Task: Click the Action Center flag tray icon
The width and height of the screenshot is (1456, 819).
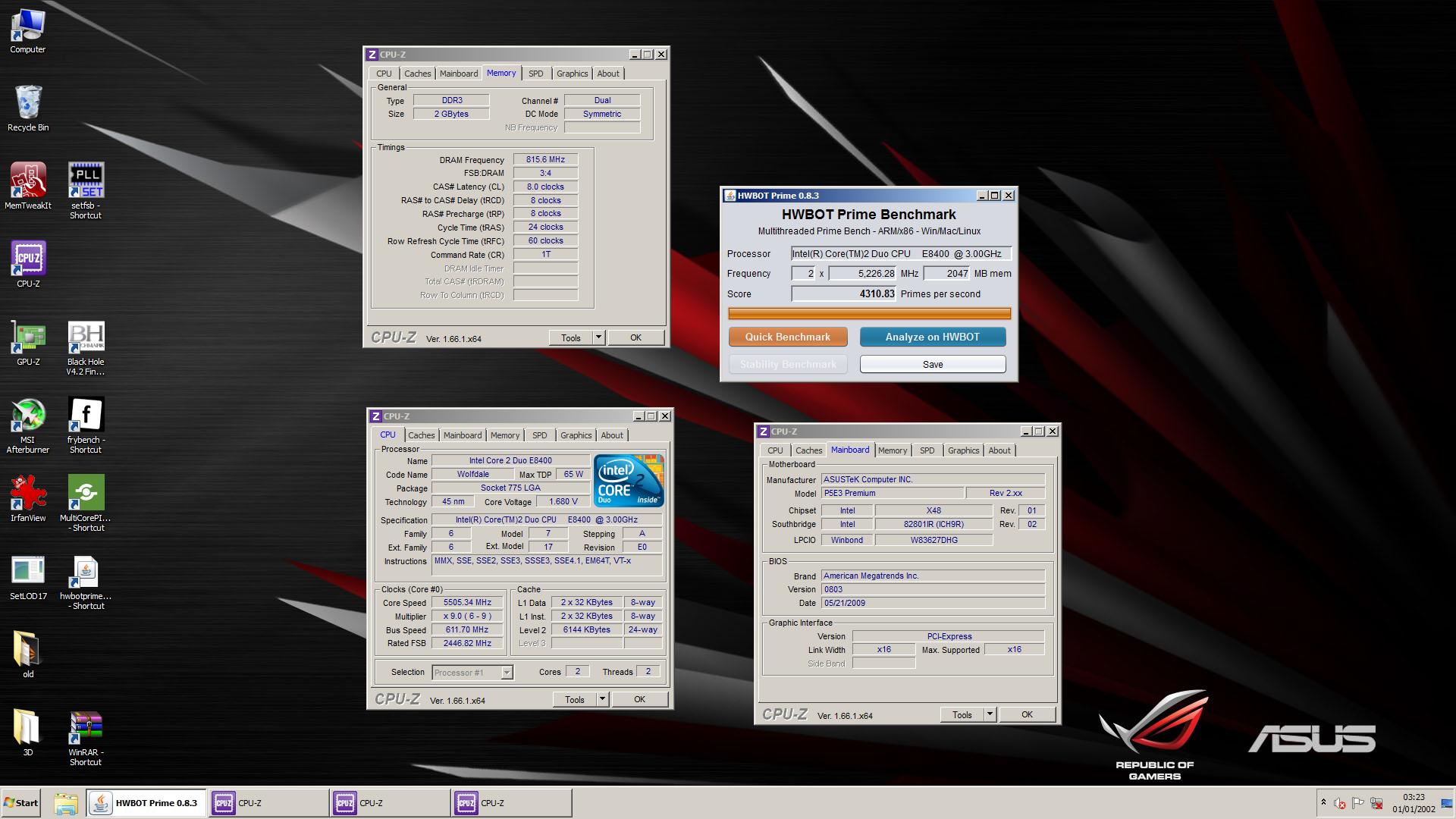Action: [1358, 803]
